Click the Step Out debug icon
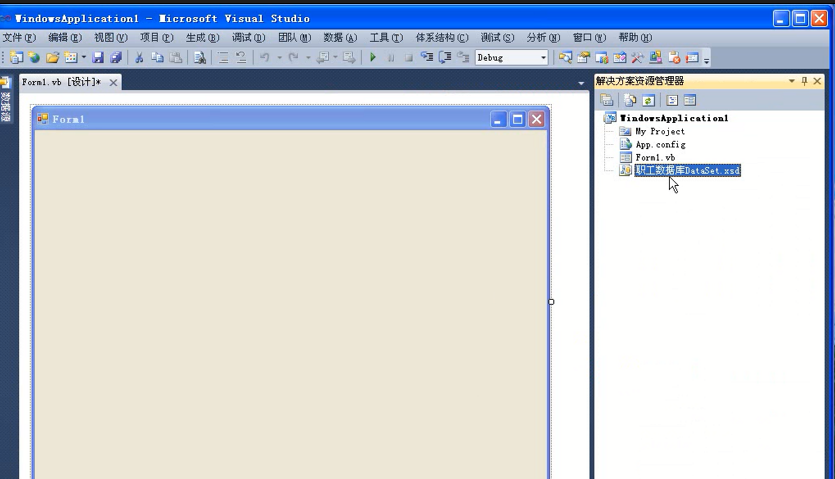The width and height of the screenshot is (835, 479). (463, 58)
